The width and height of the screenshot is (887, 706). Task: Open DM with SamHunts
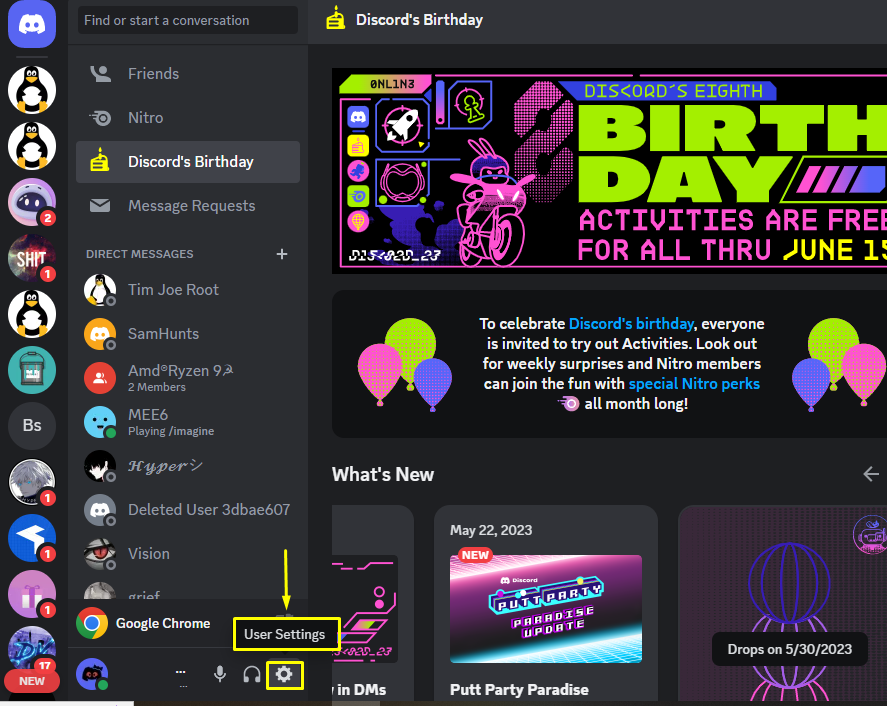coord(188,334)
